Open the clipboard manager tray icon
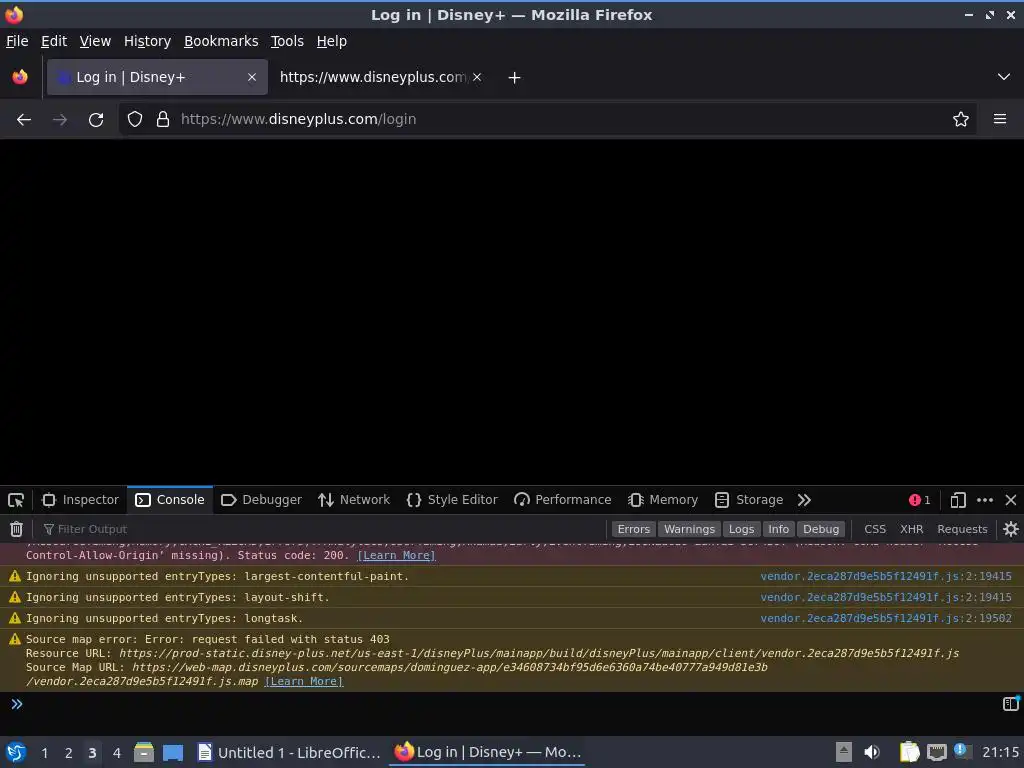This screenshot has height=768, width=1024. click(x=909, y=752)
